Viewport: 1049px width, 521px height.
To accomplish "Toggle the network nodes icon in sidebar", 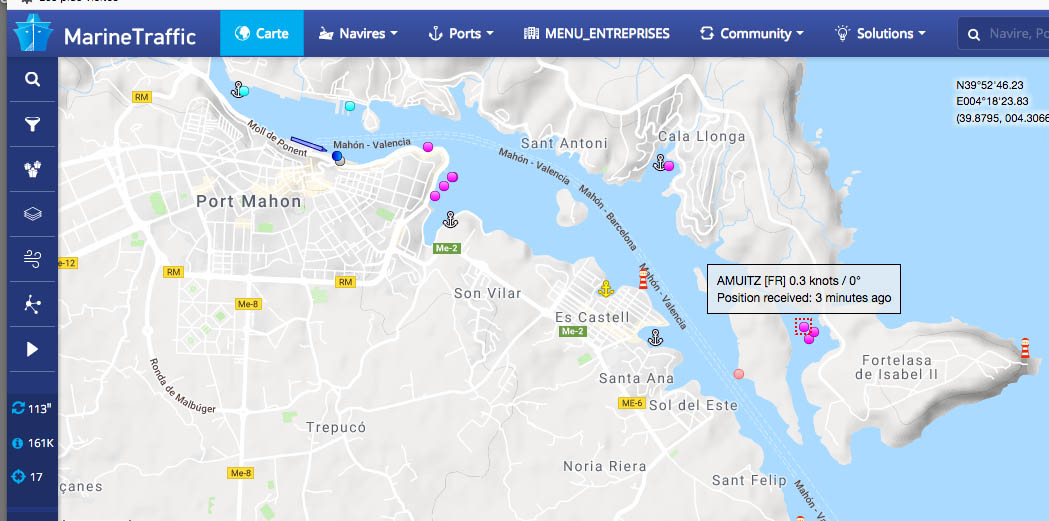I will [32, 304].
